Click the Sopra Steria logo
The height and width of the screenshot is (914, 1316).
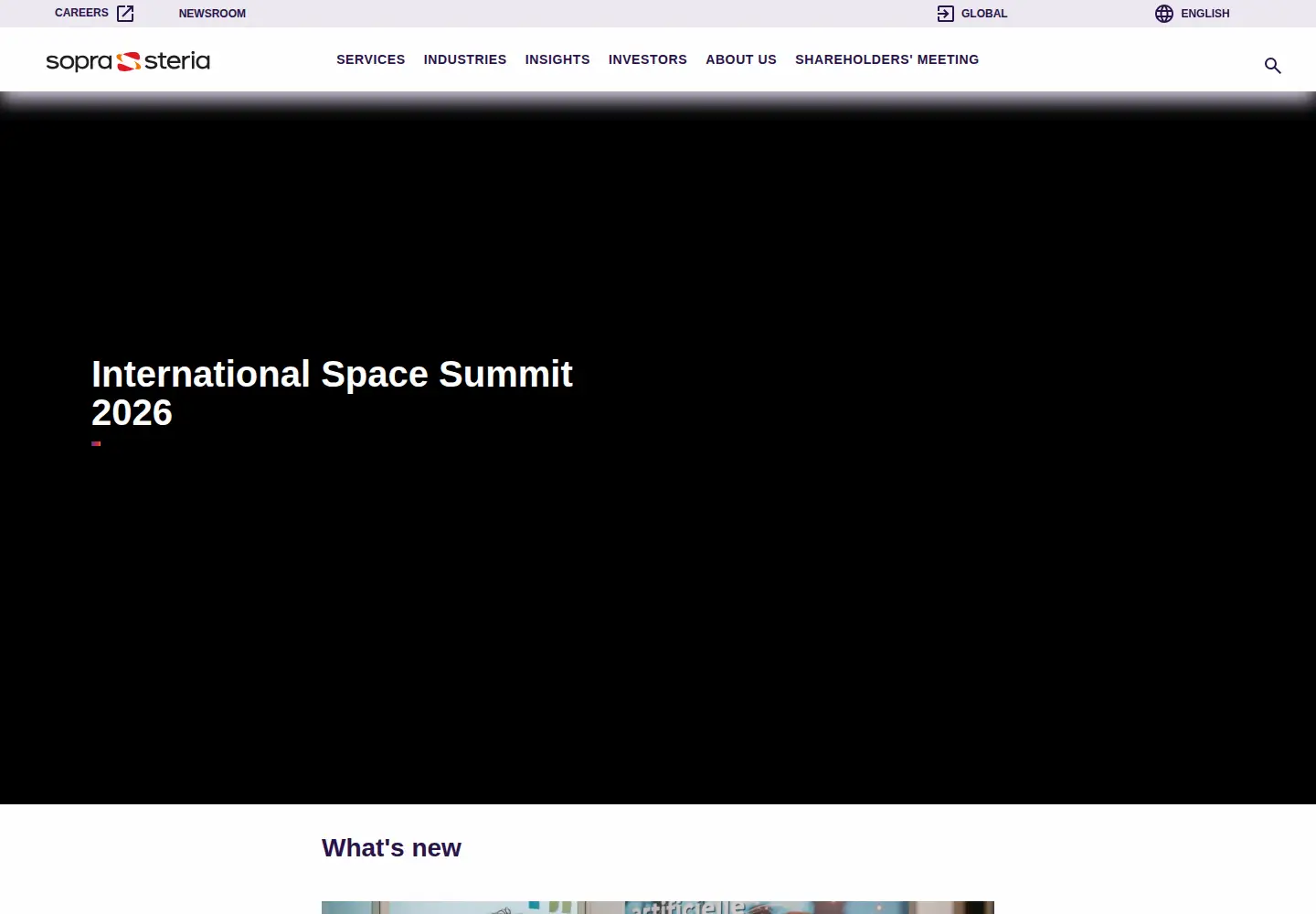coord(128,61)
